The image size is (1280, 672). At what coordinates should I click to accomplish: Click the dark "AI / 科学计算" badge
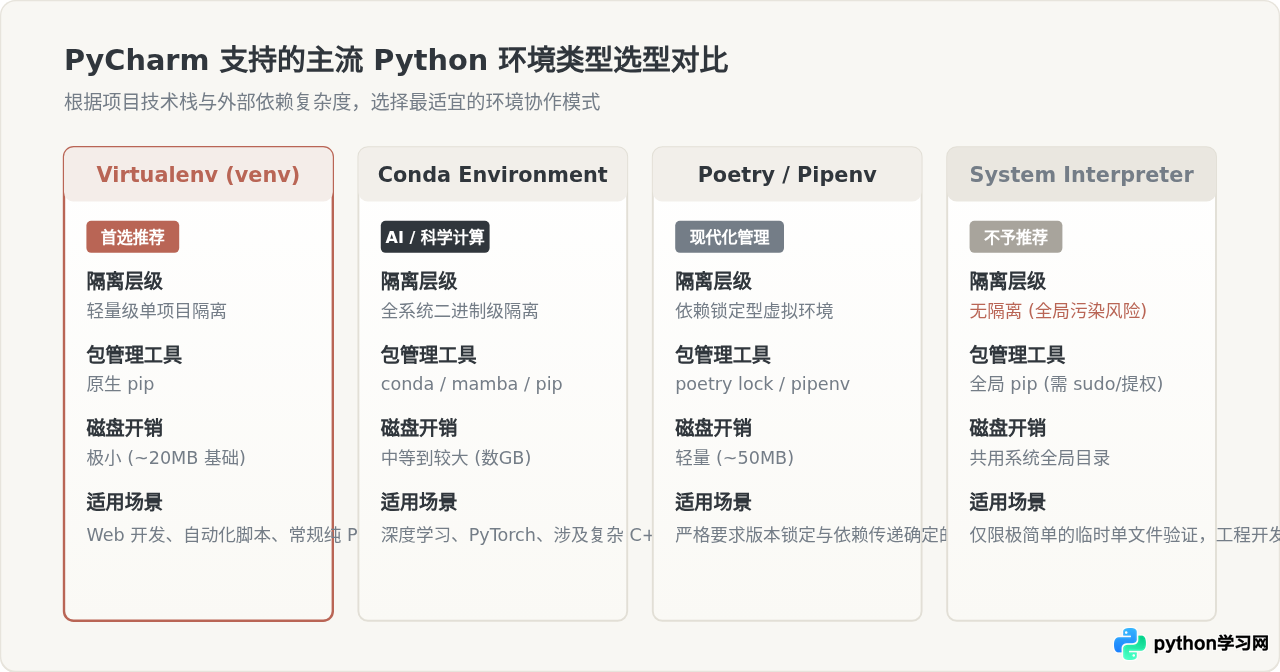coord(435,237)
